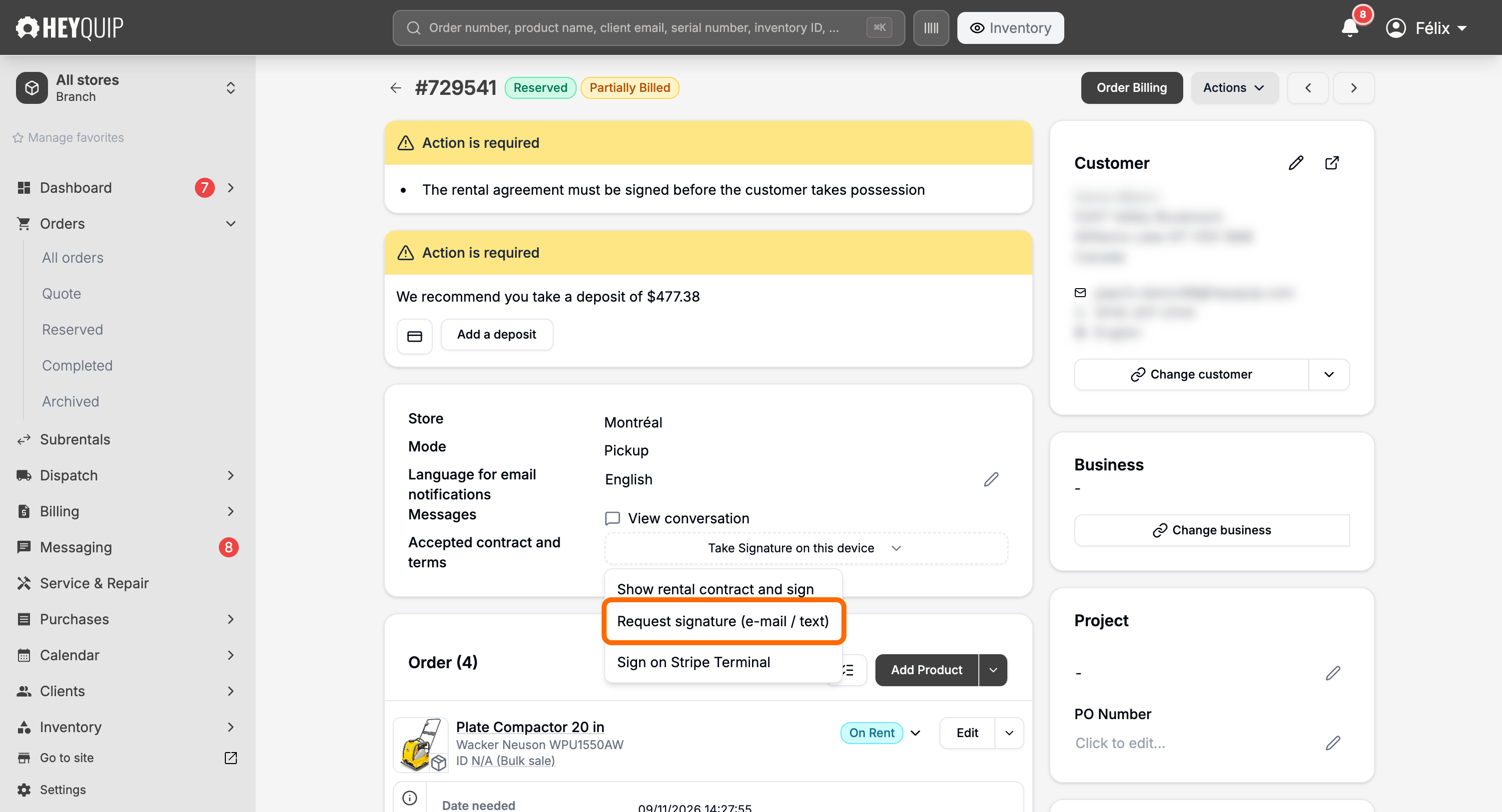The height and width of the screenshot is (812, 1502).
Task: Open the notifications bell
Action: tap(1349, 28)
